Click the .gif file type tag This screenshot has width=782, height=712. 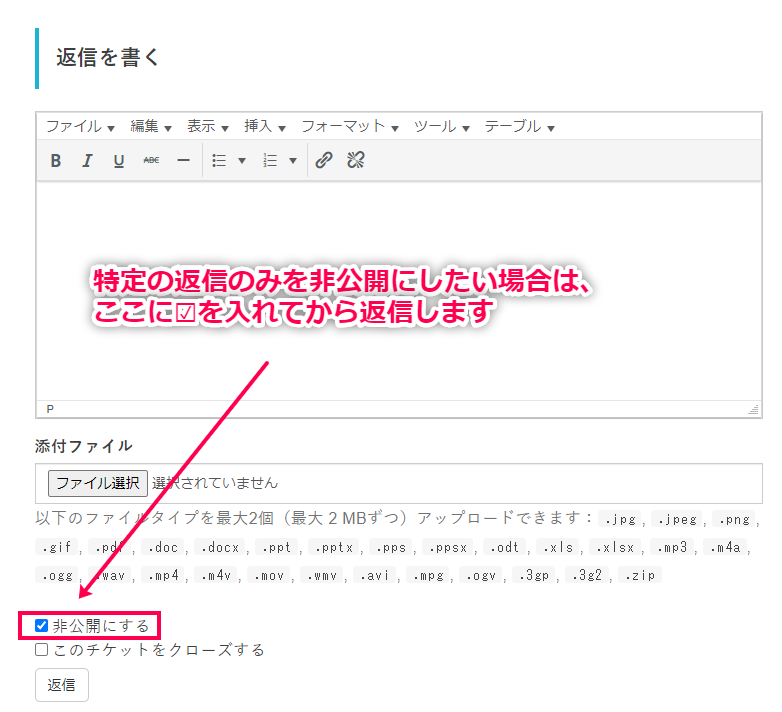click(56, 547)
